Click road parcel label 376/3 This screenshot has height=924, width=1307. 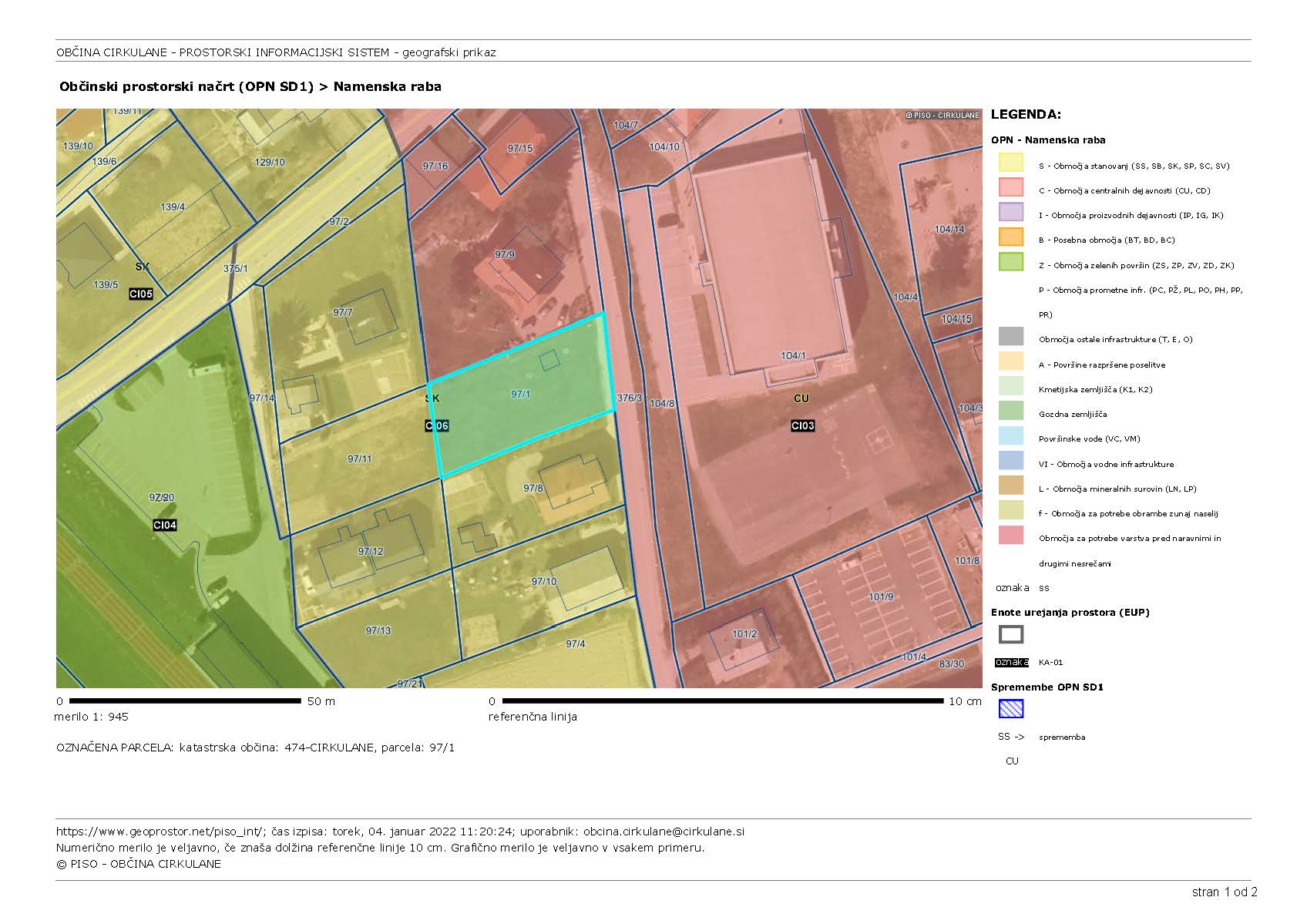pyautogui.click(x=630, y=398)
